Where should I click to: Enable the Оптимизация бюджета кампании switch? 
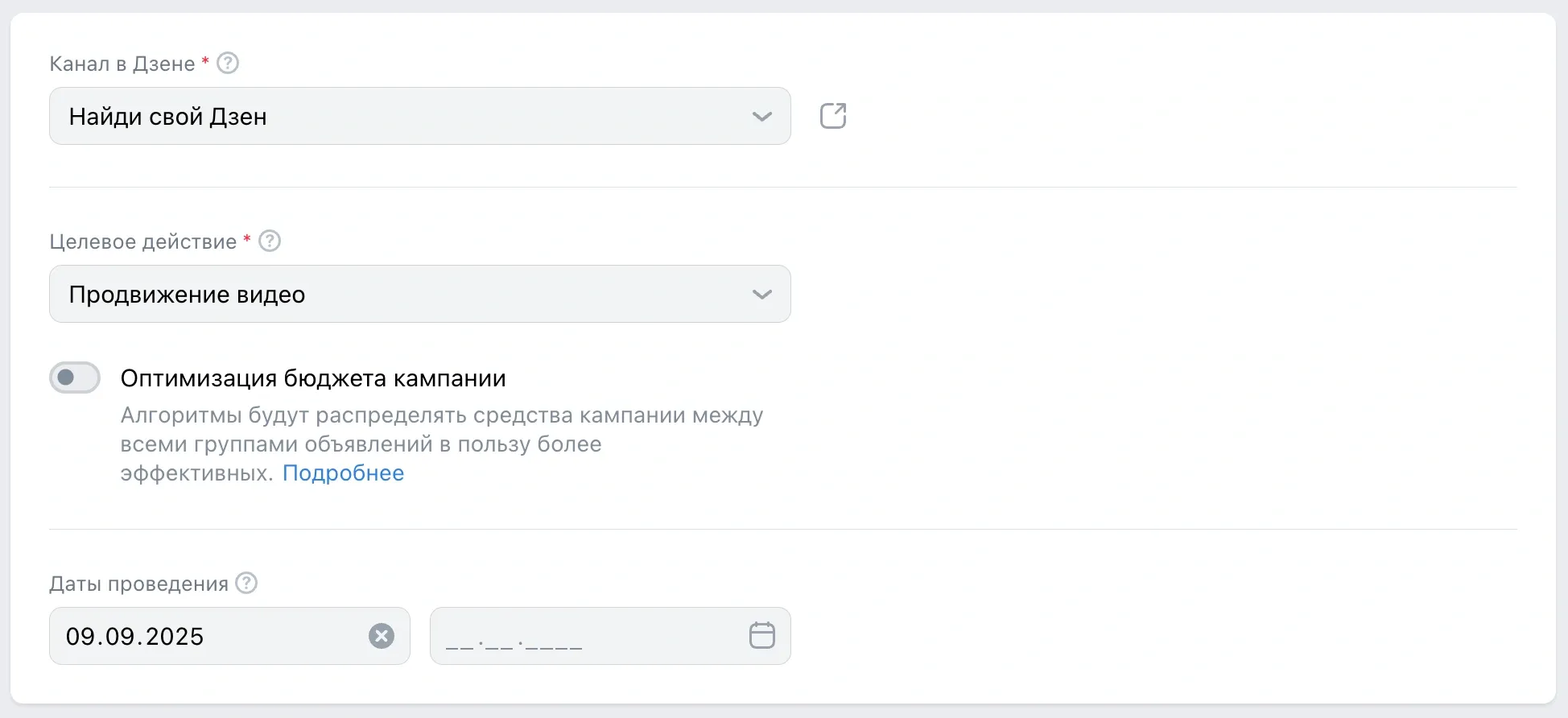coord(75,378)
